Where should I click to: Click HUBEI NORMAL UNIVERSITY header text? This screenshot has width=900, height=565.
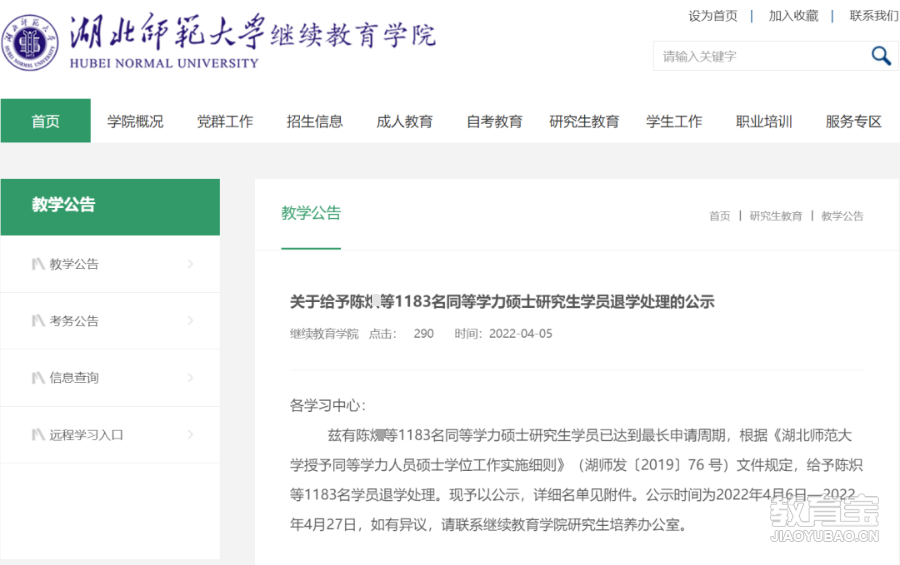pyautogui.click(x=164, y=63)
